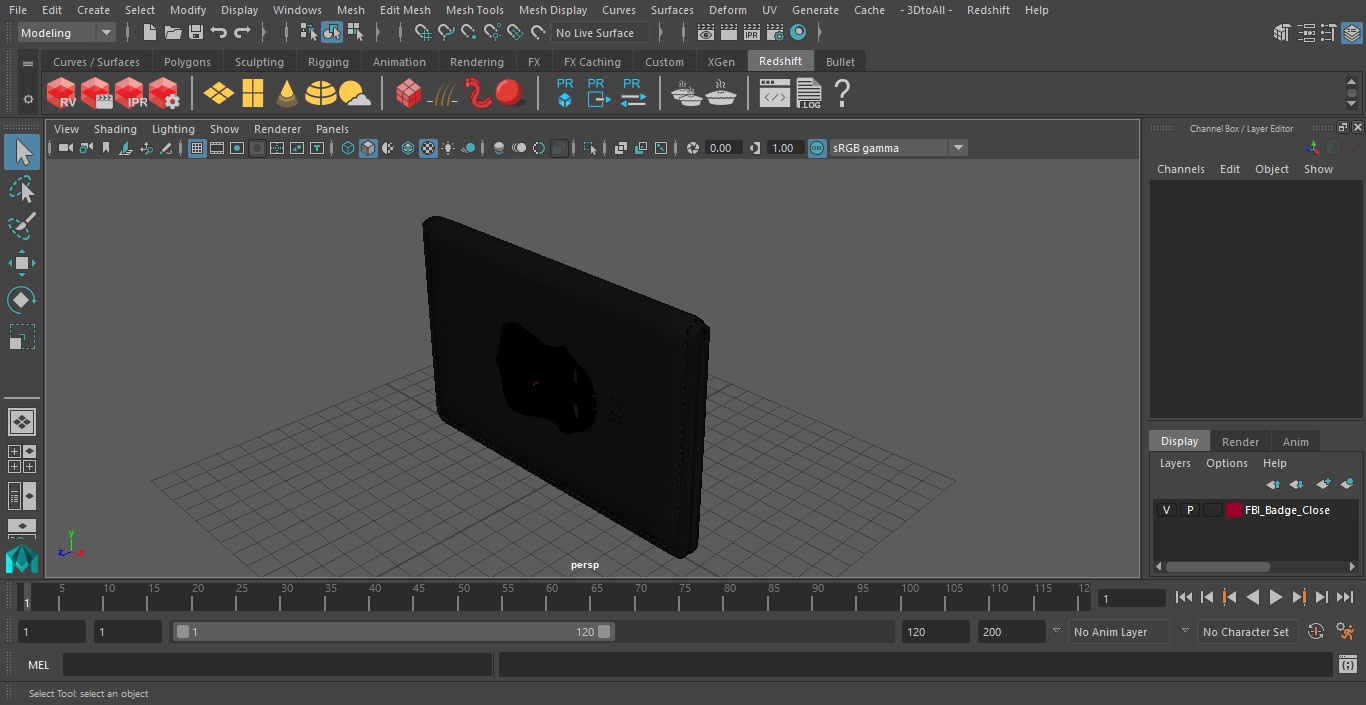Select the FBI_Badge_Close layer name
Screen dimensions: 1366x705
[x=1287, y=510]
